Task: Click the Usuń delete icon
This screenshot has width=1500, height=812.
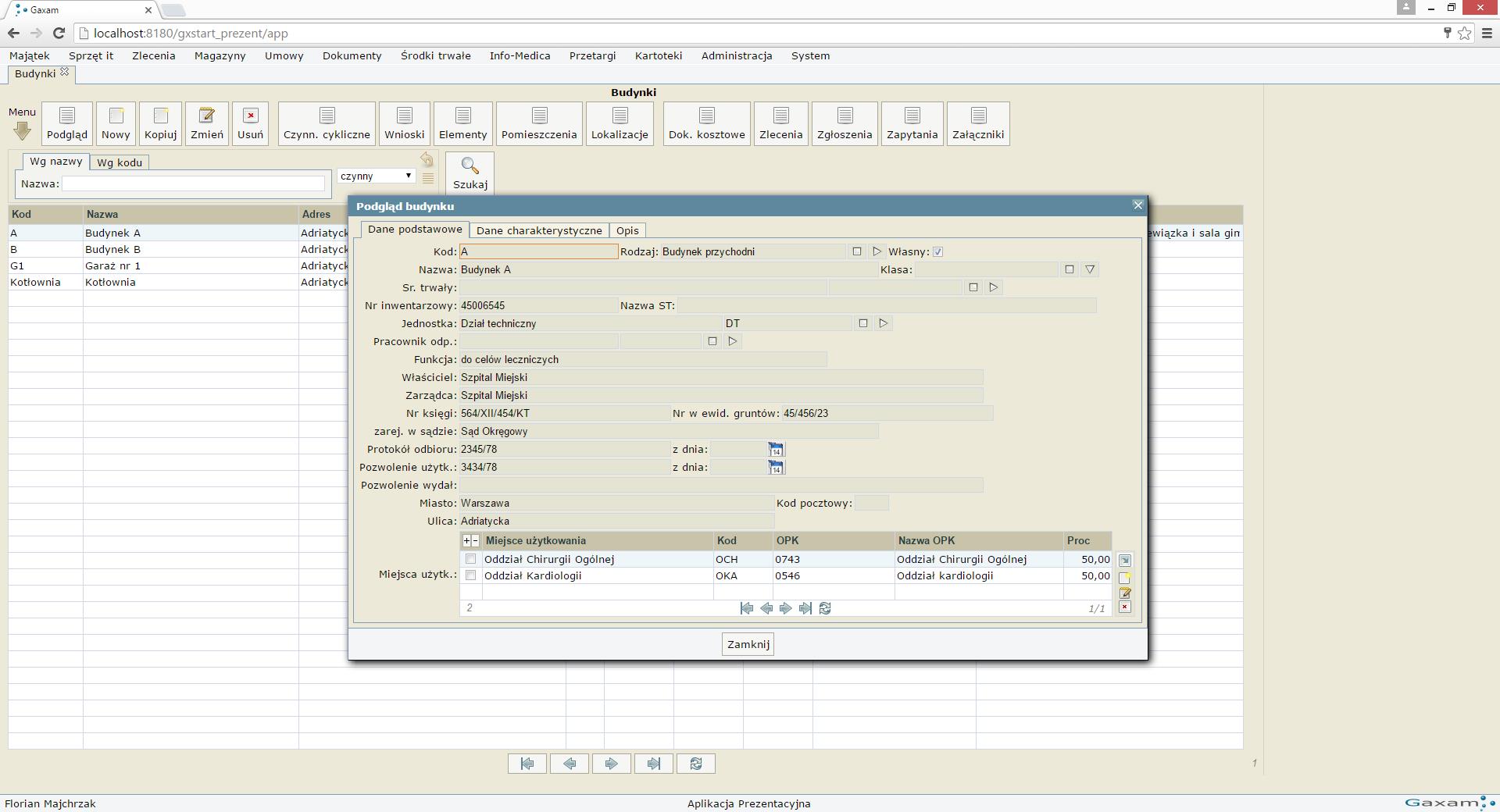Action: point(250,123)
